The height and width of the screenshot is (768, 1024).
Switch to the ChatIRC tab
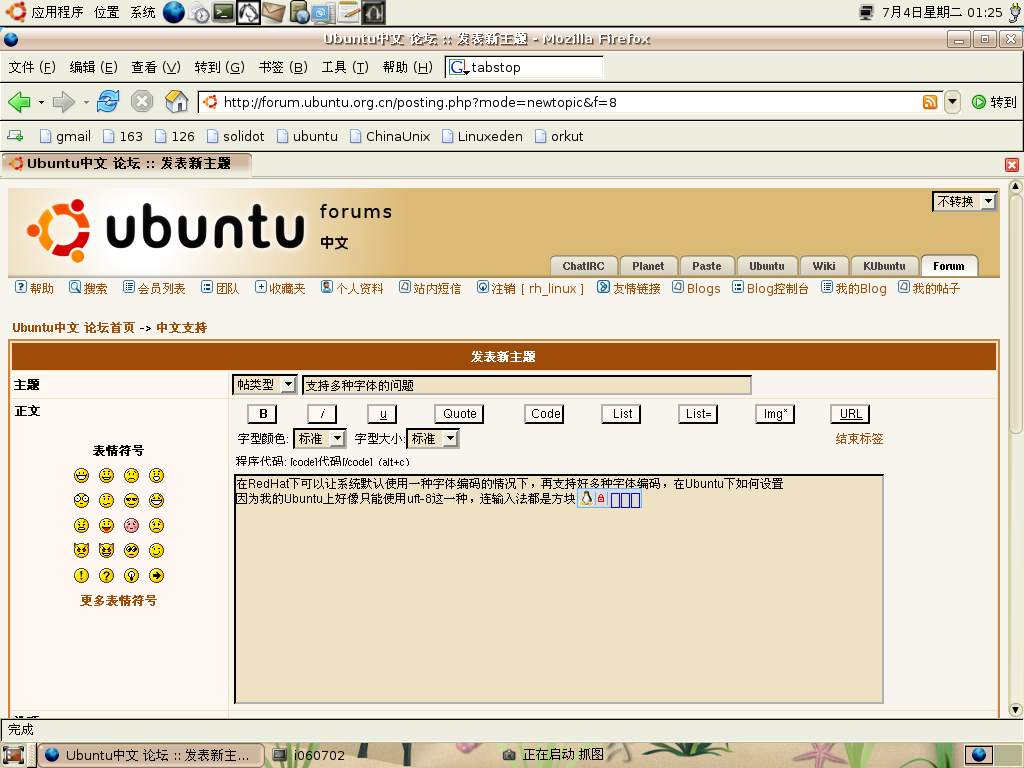(583, 266)
